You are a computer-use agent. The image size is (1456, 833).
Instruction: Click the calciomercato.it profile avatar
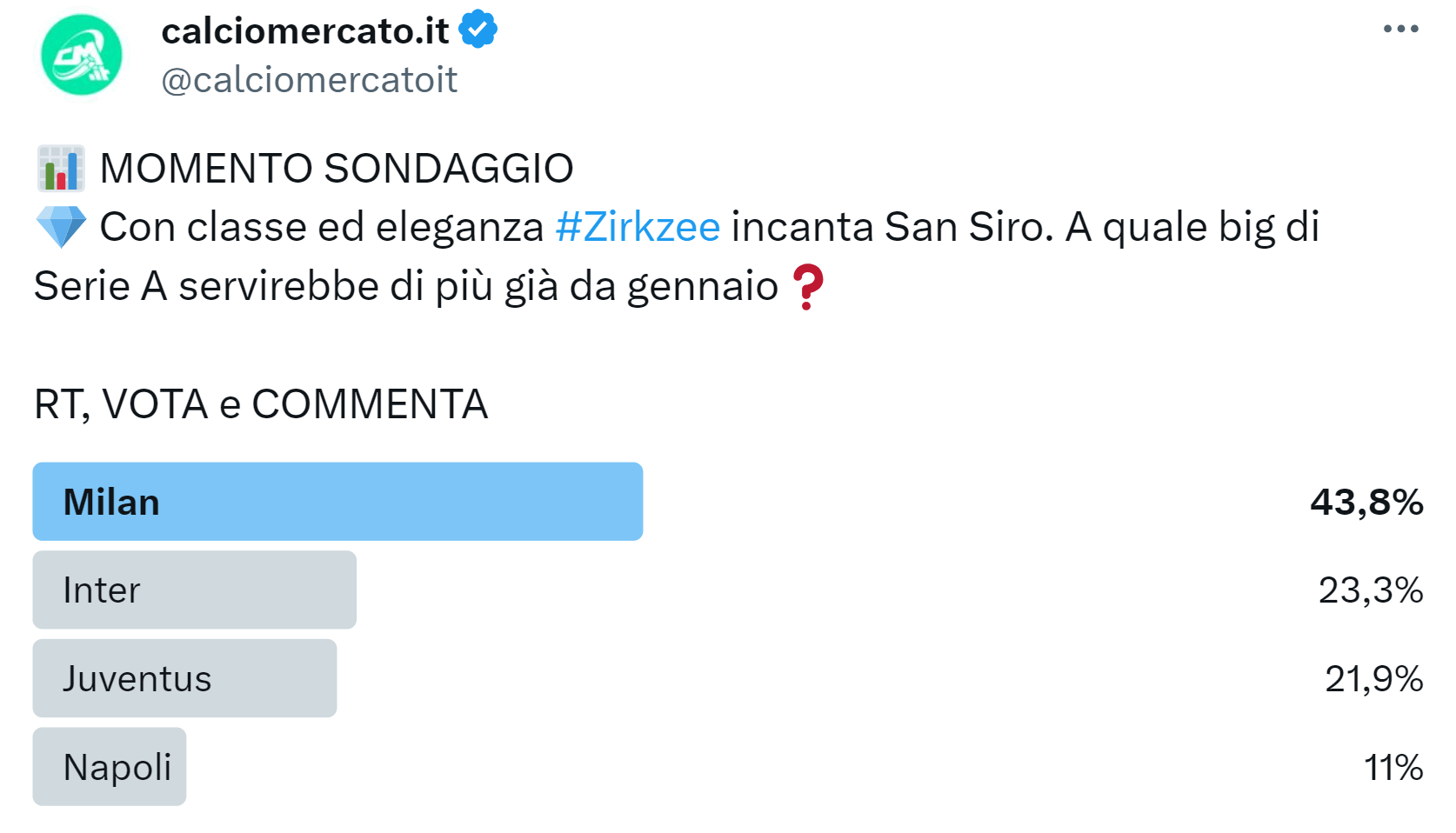point(81,52)
